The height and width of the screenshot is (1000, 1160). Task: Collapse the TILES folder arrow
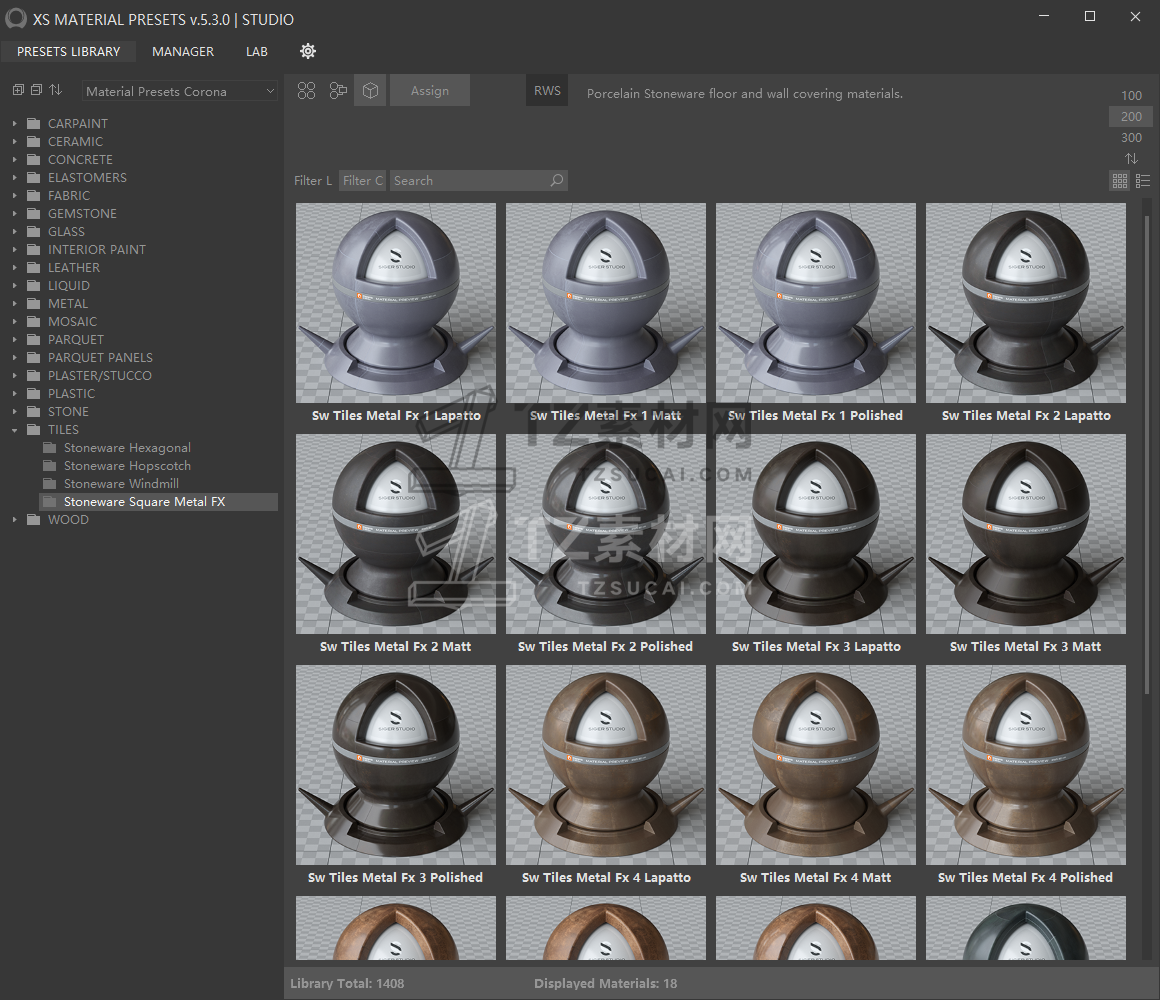coord(15,430)
